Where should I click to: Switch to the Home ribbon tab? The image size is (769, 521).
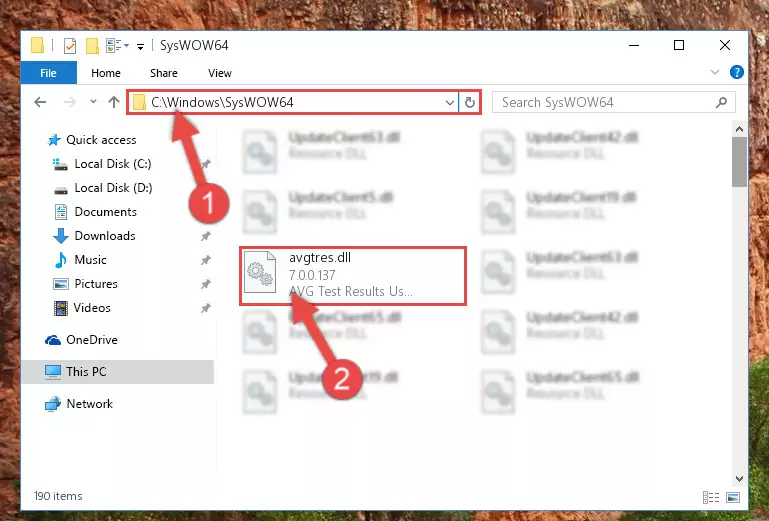pos(106,73)
